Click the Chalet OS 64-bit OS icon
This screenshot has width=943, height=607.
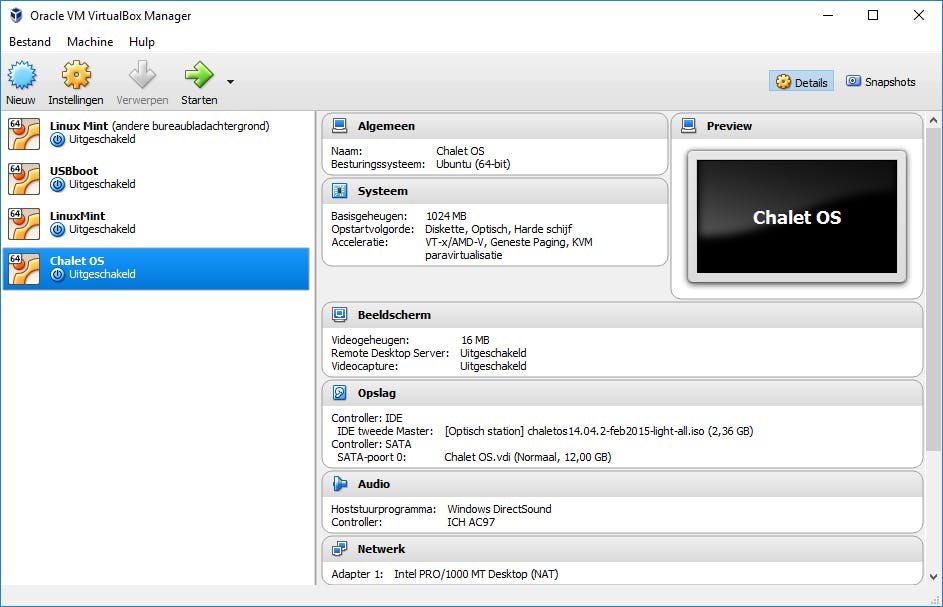pos(24,269)
